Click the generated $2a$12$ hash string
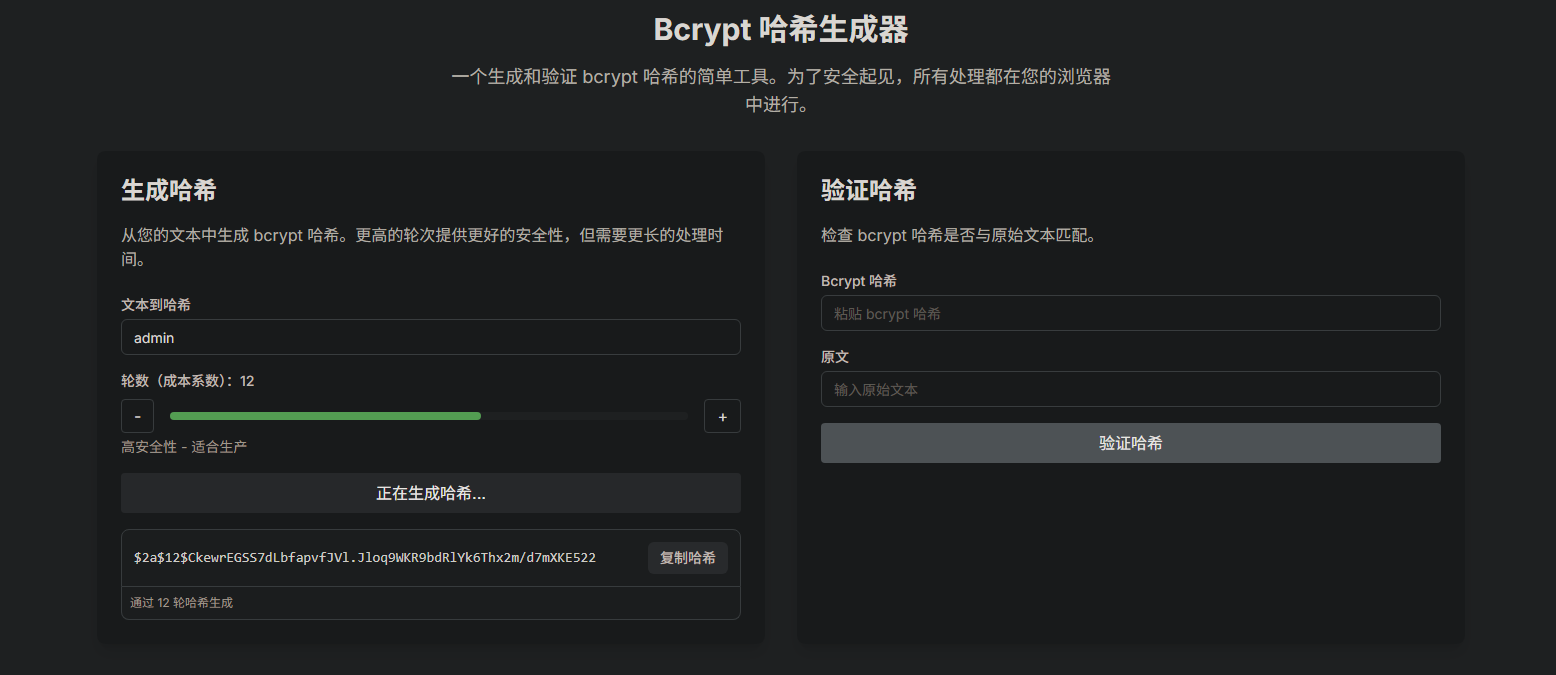 (x=365, y=558)
